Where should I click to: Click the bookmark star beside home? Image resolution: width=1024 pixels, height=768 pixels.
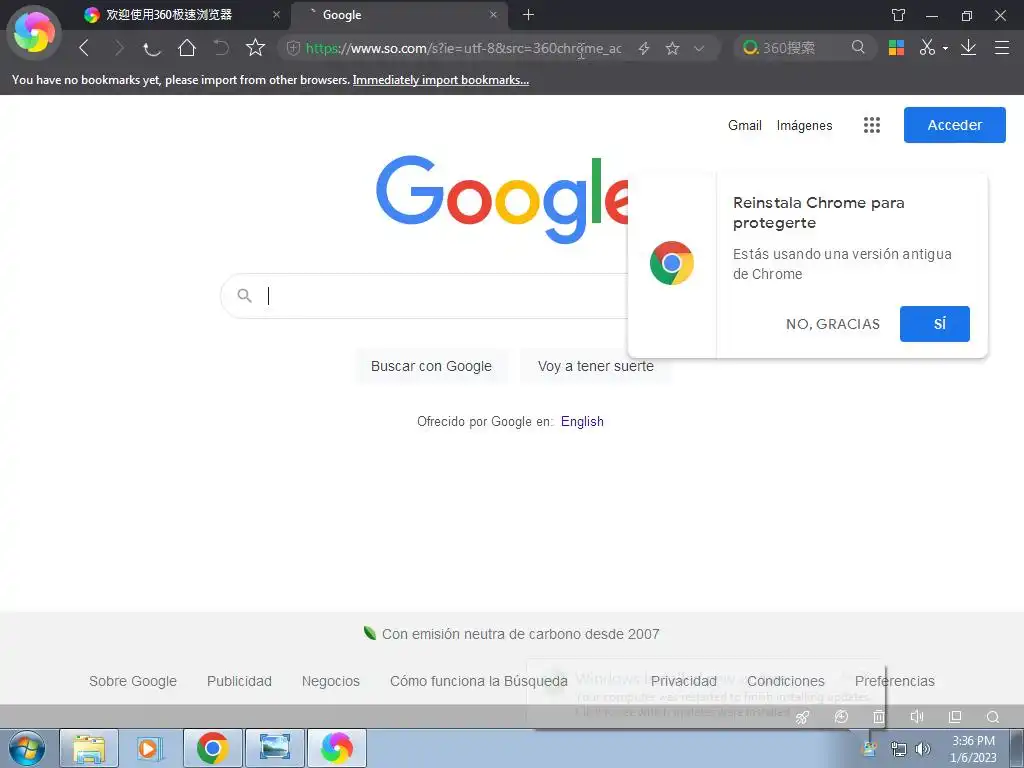255,48
